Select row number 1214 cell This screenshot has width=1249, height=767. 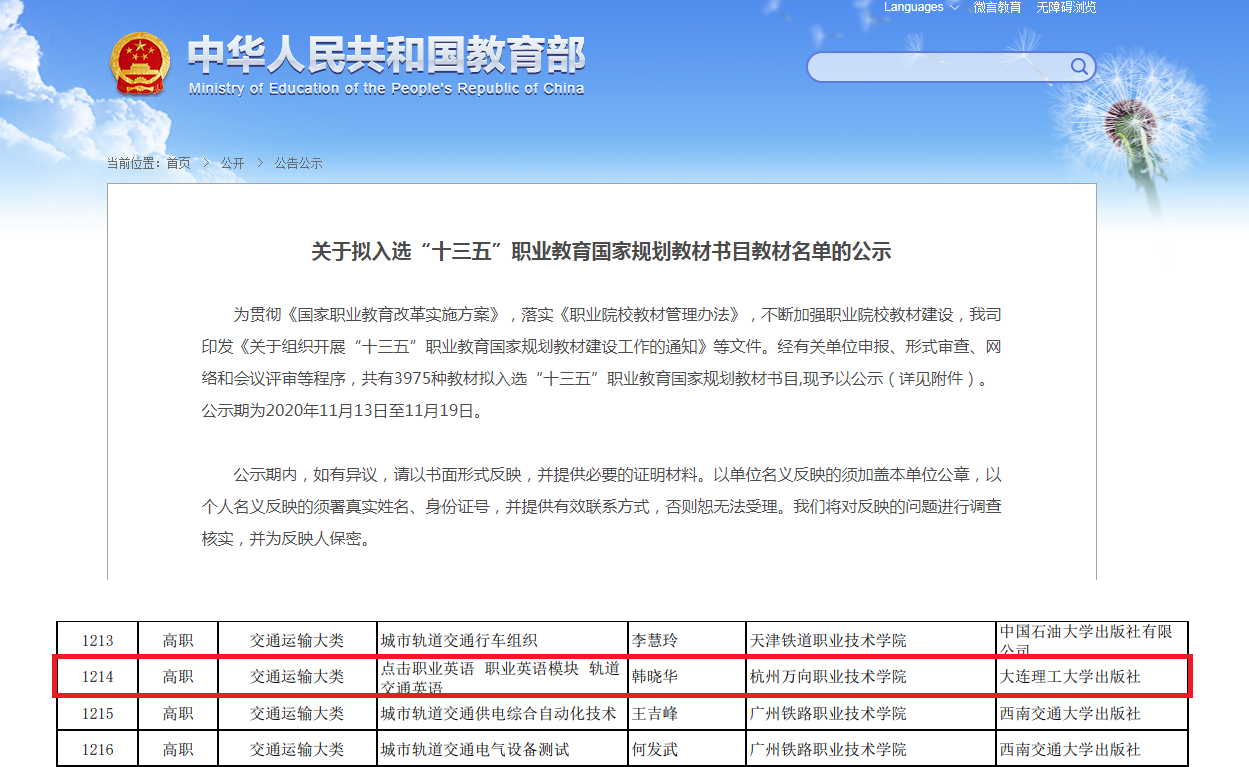[x=98, y=677]
